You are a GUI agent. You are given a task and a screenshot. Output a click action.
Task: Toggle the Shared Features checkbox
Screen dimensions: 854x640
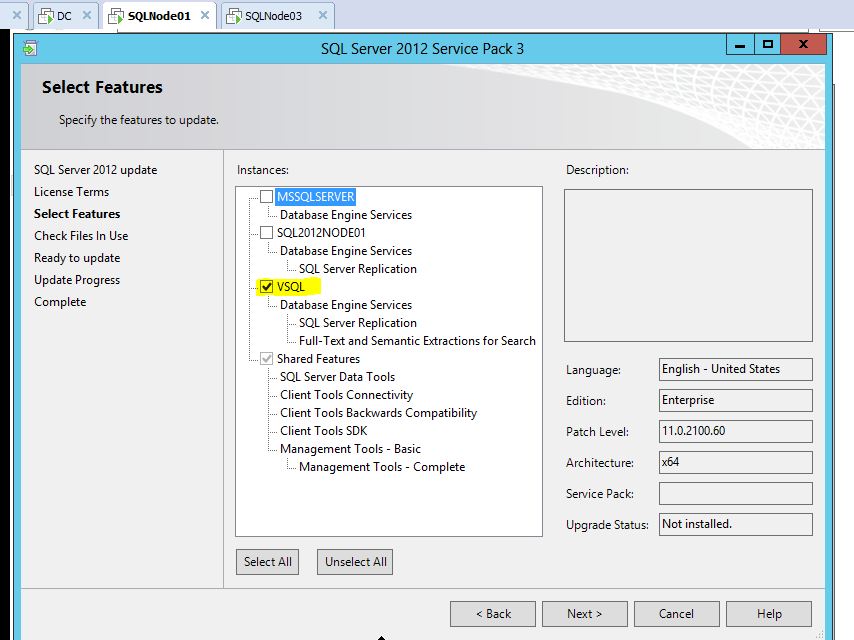coord(265,358)
